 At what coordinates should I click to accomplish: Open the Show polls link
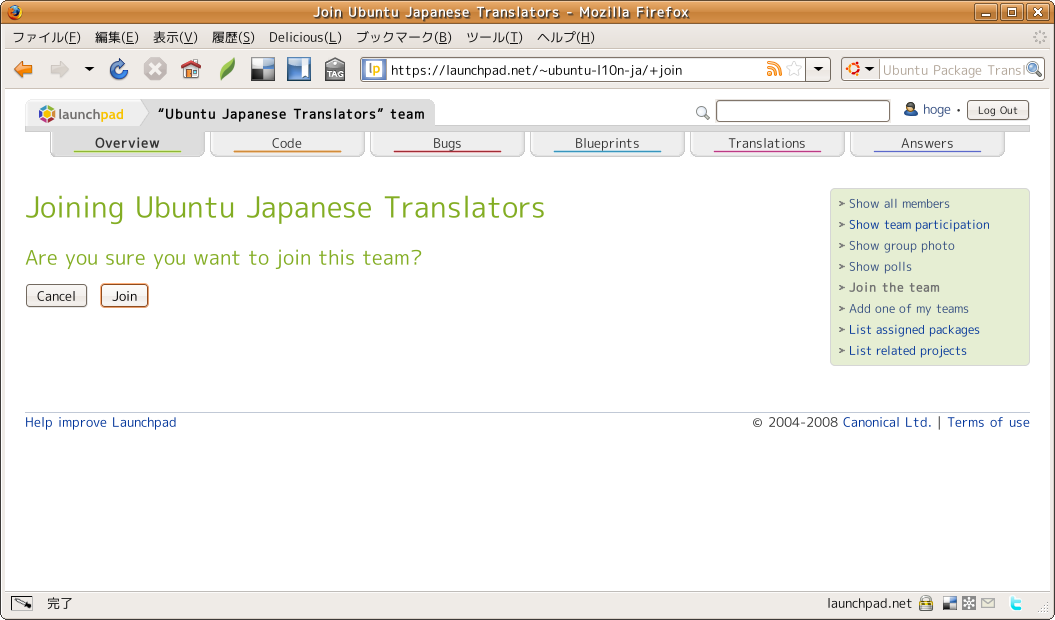click(880, 267)
